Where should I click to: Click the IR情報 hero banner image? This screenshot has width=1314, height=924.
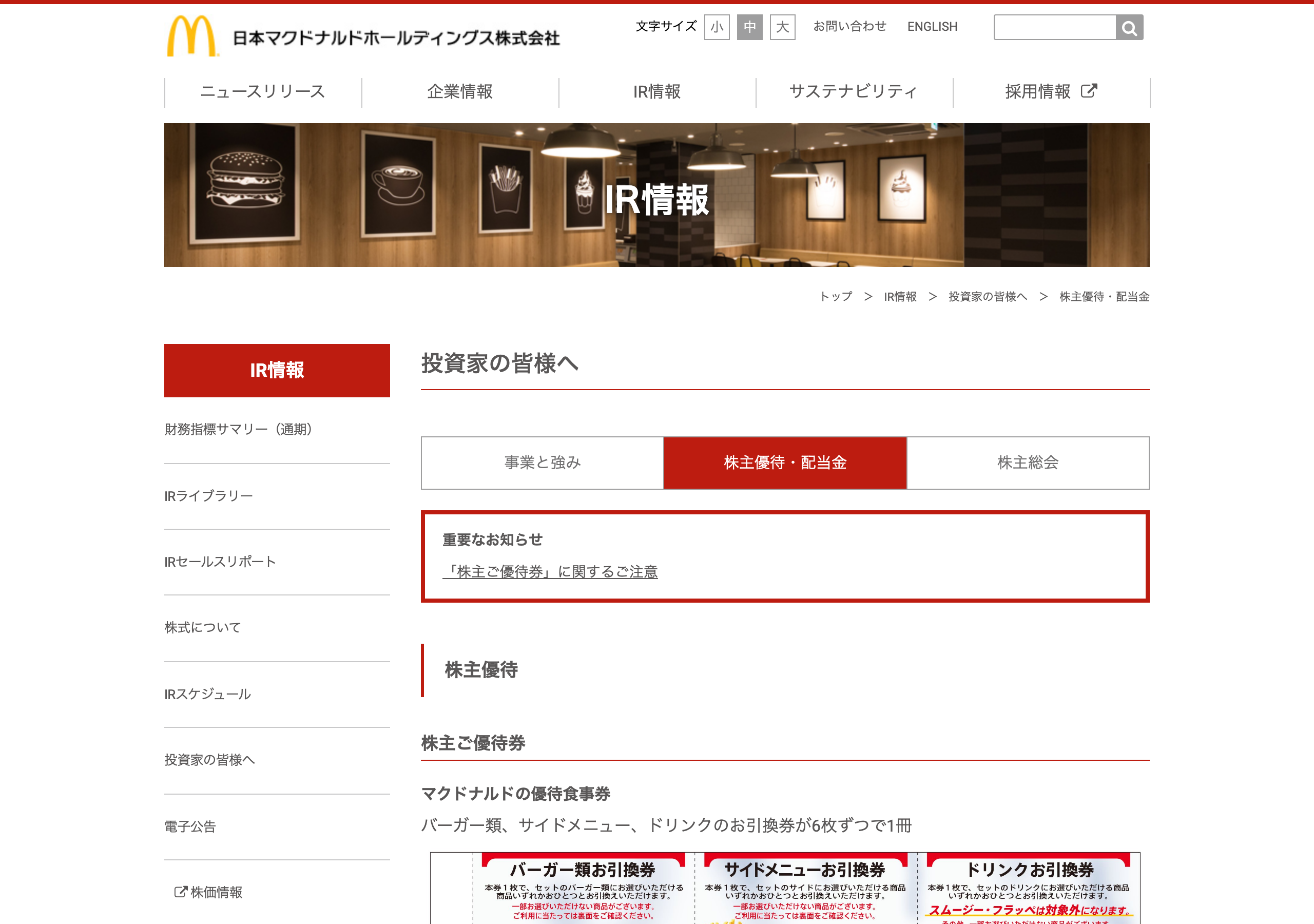coord(657,195)
